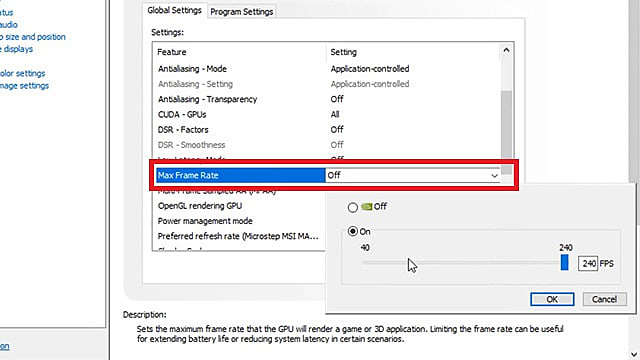Open the audio link in sidebar
Screen dimensions: 640x360
coord(9,24)
